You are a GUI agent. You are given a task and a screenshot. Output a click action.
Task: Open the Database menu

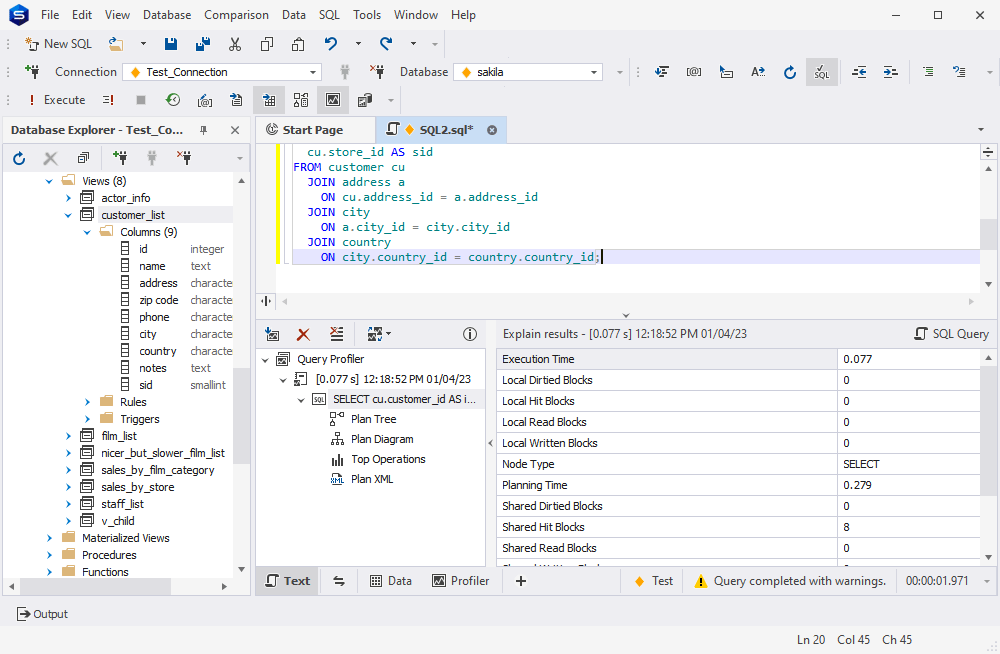[166, 14]
